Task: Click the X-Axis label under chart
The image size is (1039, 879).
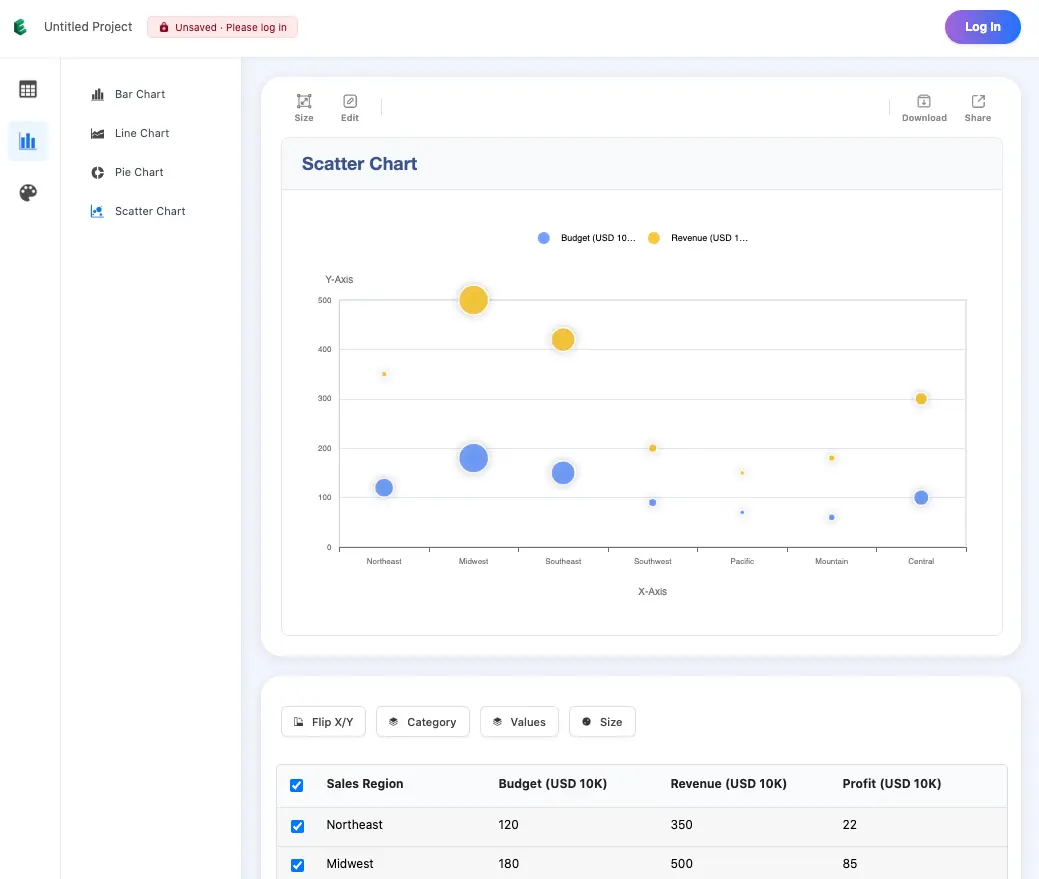Action: [652, 592]
